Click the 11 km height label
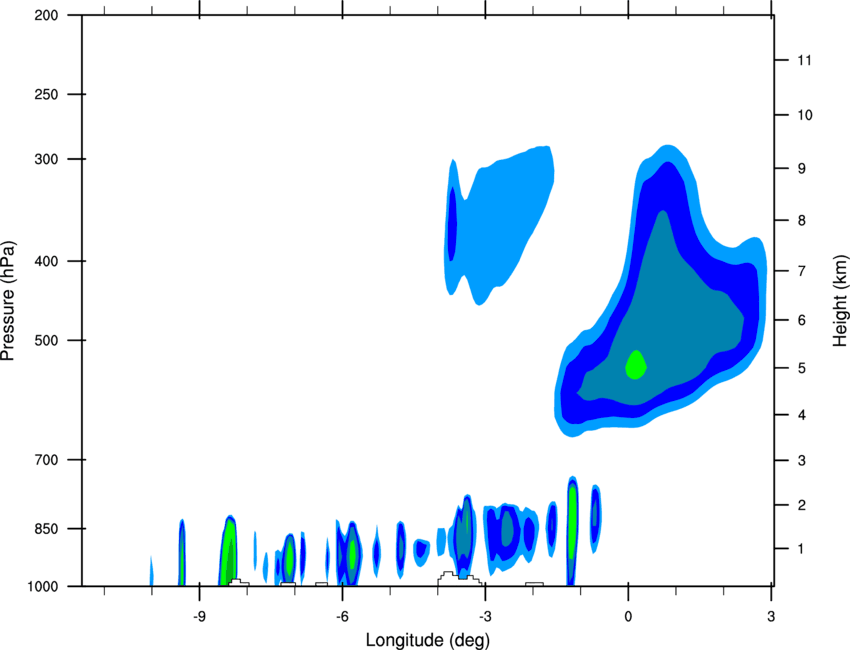This screenshot has height=650, width=850. pyautogui.click(x=804, y=60)
